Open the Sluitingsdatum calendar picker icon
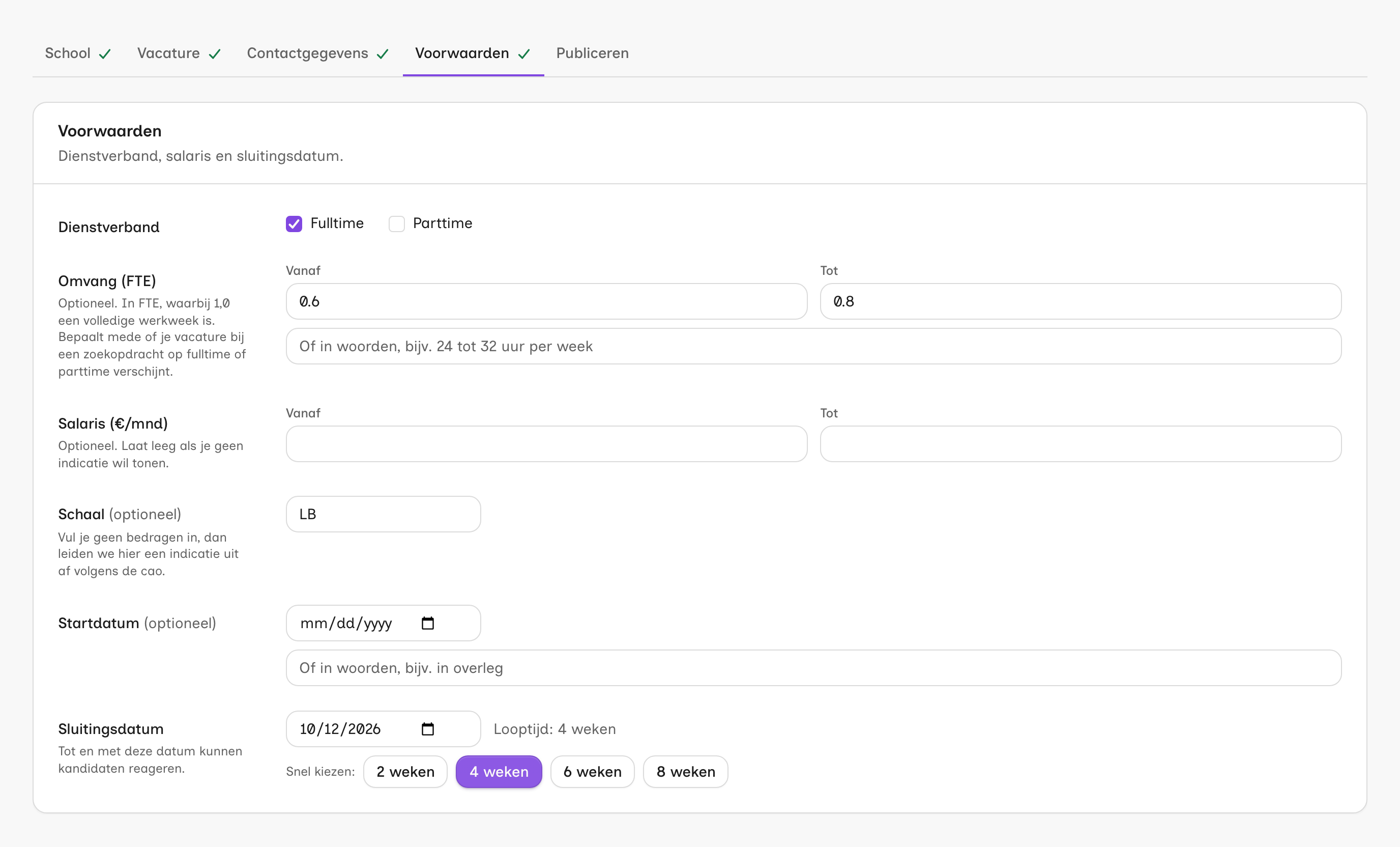This screenshot has width=1400, height=847. click(427, 729)
